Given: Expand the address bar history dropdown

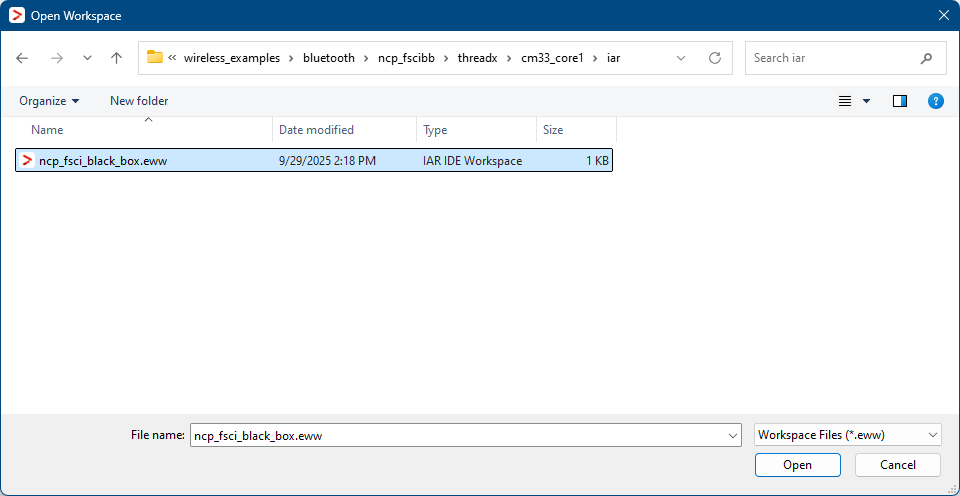Looking at the screenshot, I should 681,58.
